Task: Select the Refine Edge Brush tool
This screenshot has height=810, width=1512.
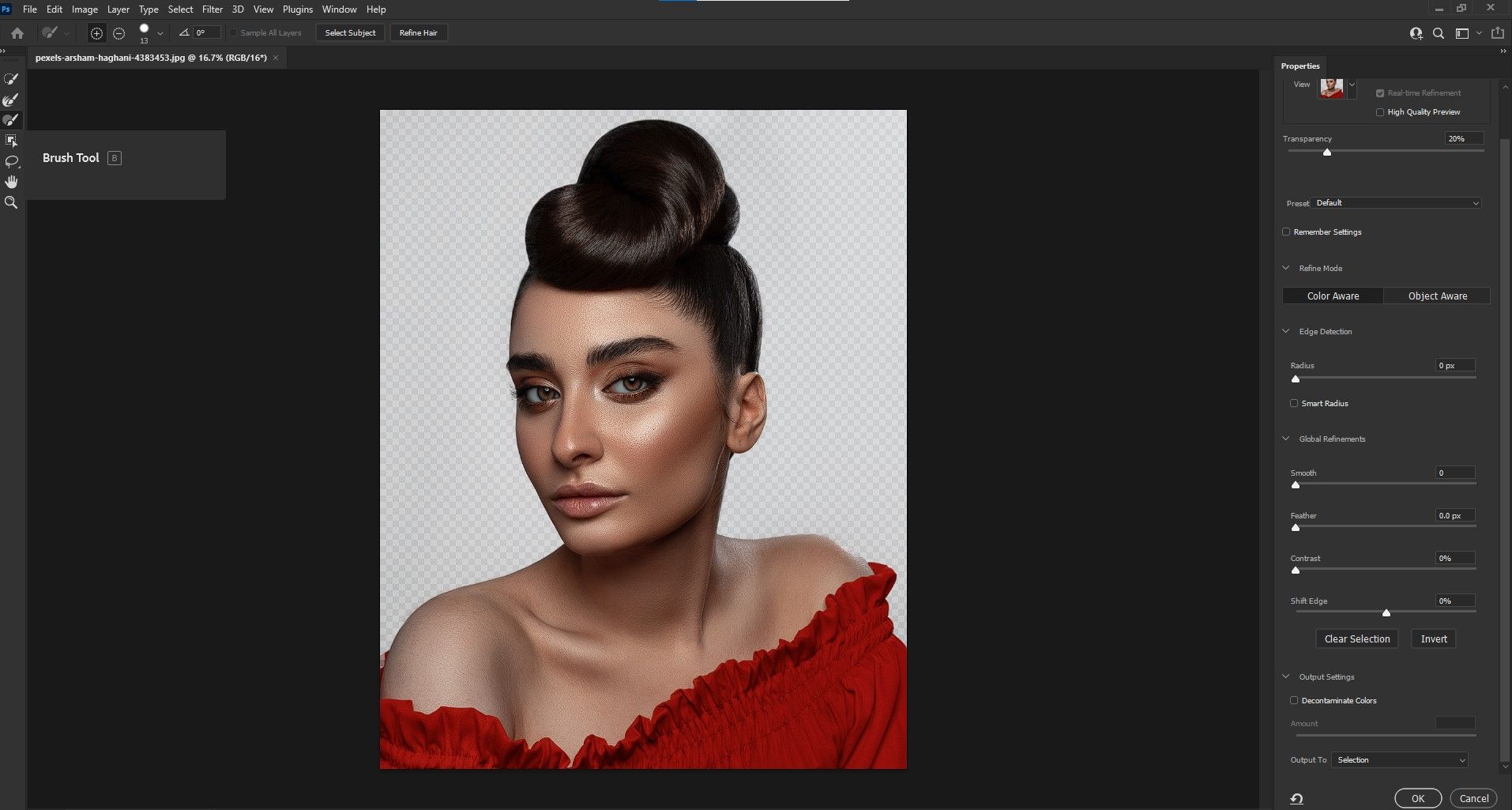Action: (11, 100)
